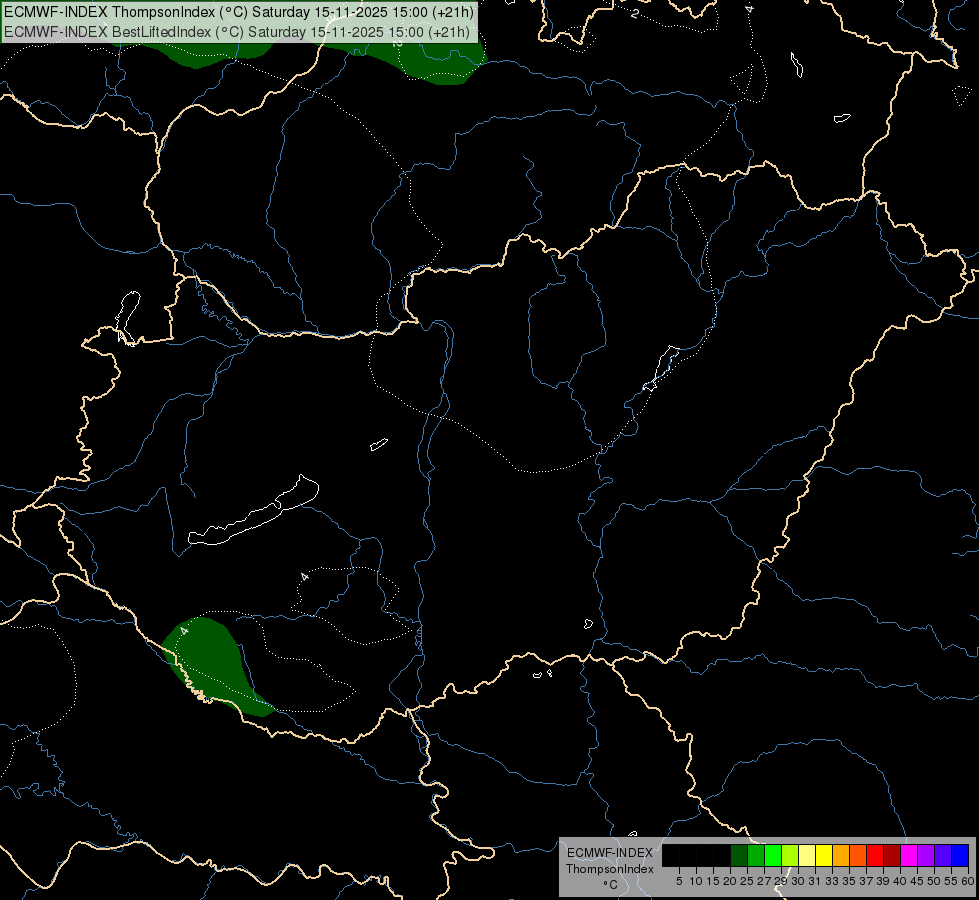Select the magenta 40–45 legend swatch
Image resolution: width=979 pixels, height=900 pixels.
[909, 855]
